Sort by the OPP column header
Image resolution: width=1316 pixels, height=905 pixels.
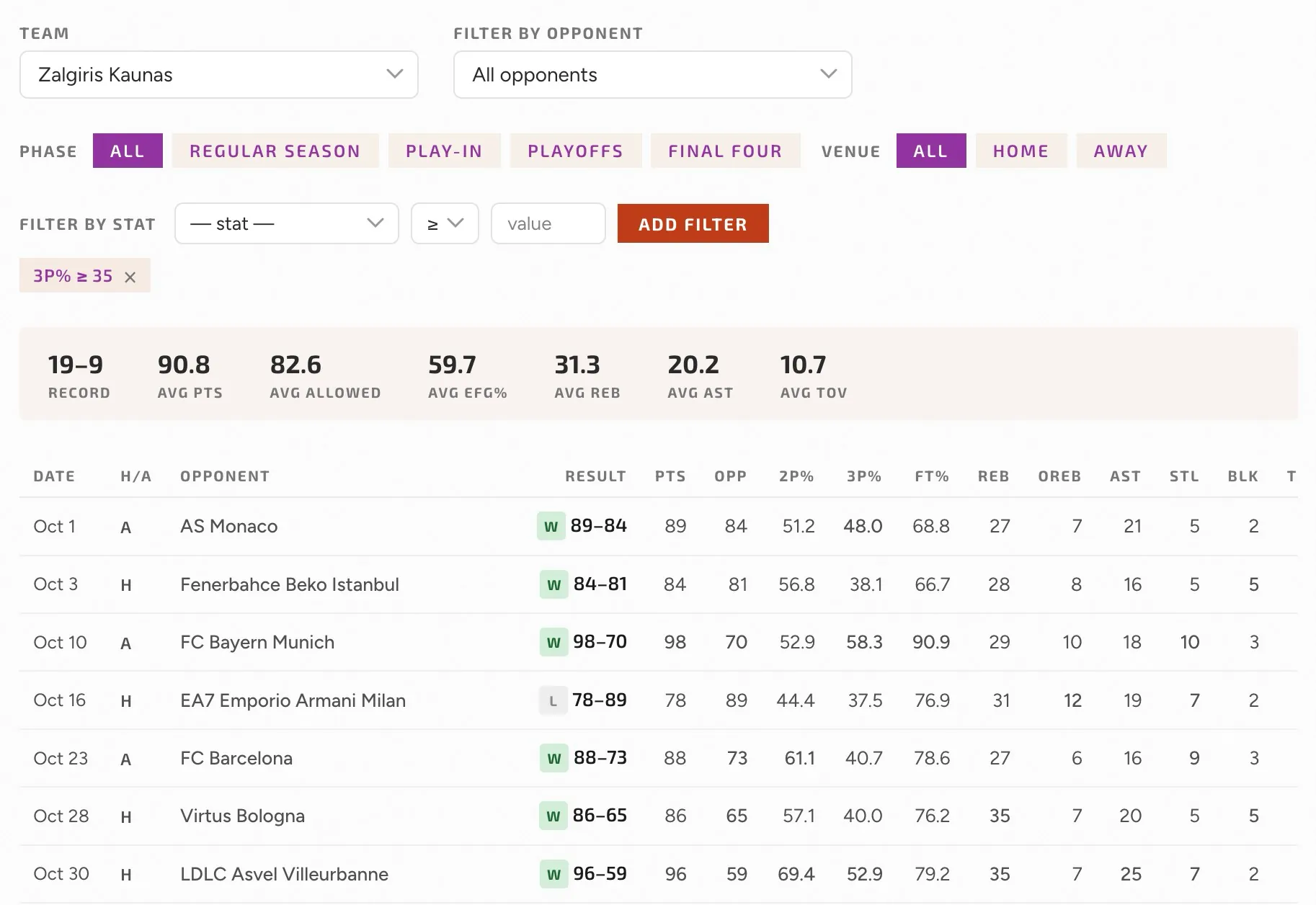pos(730,476)
